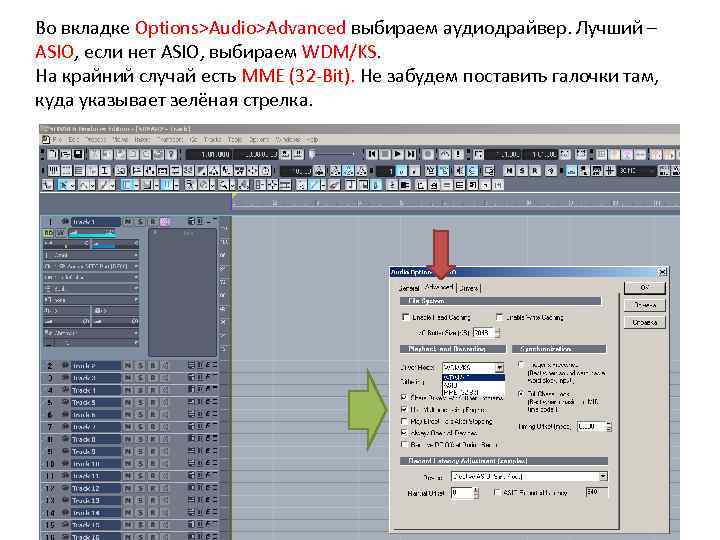
Task: Click the Track 1 name strip
Action: pos(96,222)
